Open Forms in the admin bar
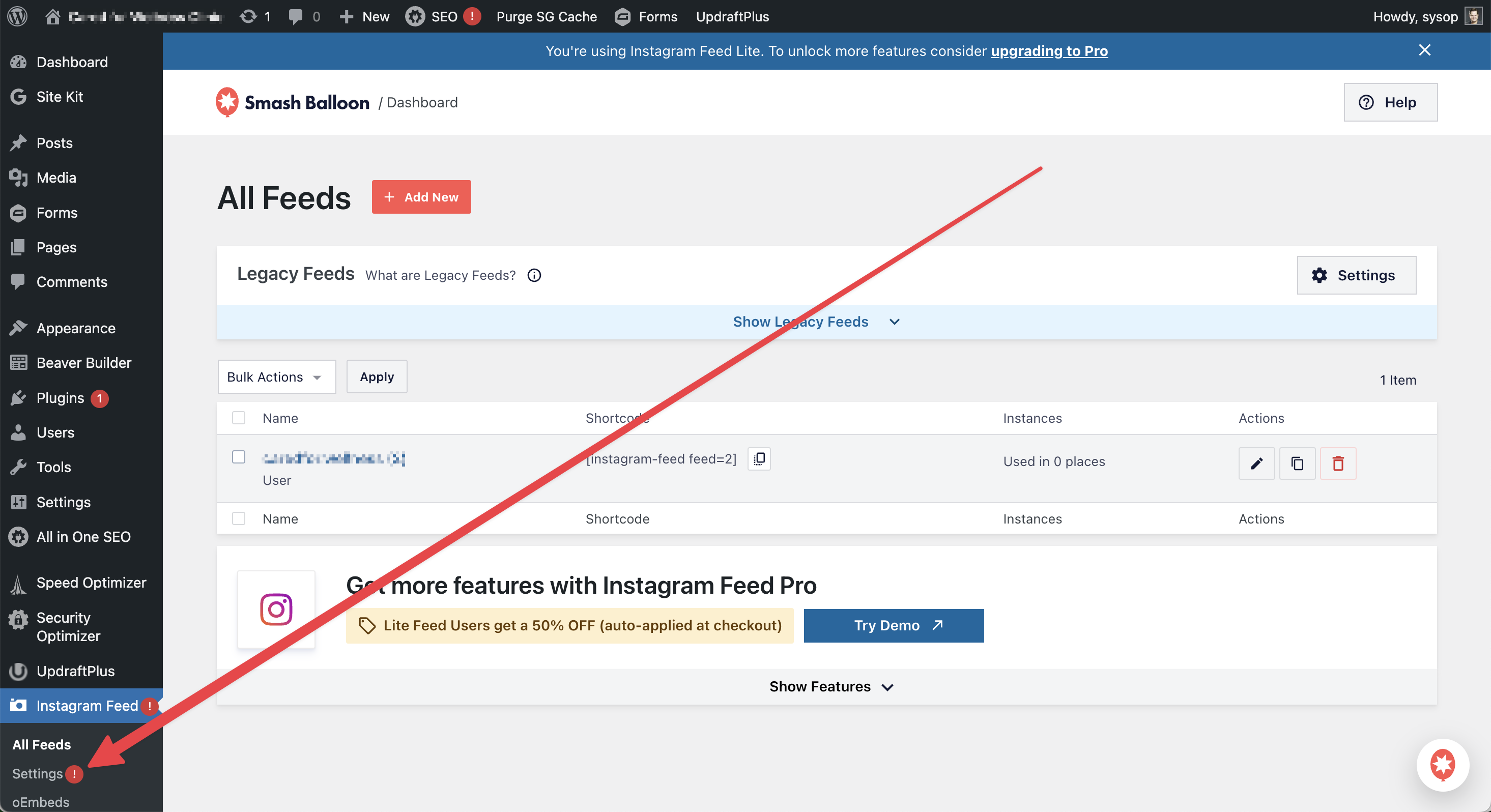The width and height of the screenshot is (1491, 812). (646, 16)
